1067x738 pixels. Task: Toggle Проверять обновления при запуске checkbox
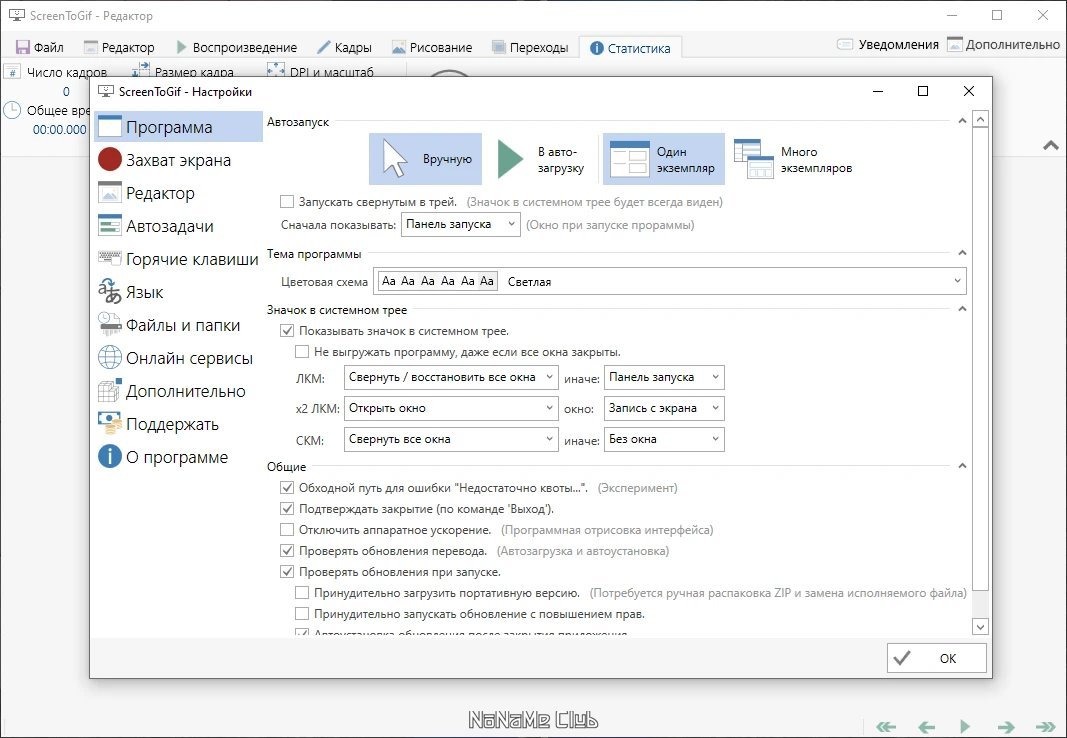coord(286,572)
